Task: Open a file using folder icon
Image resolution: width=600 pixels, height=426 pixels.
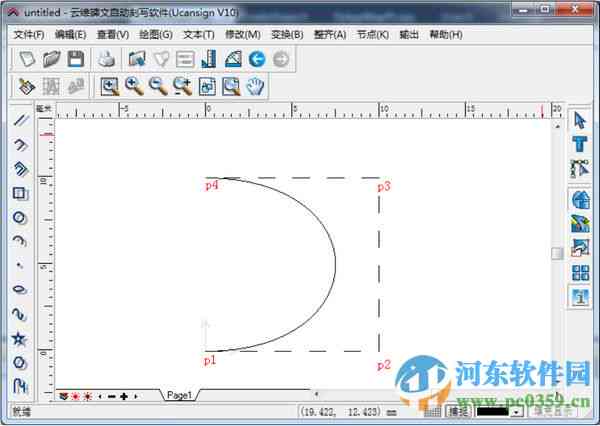Action: 52,59
